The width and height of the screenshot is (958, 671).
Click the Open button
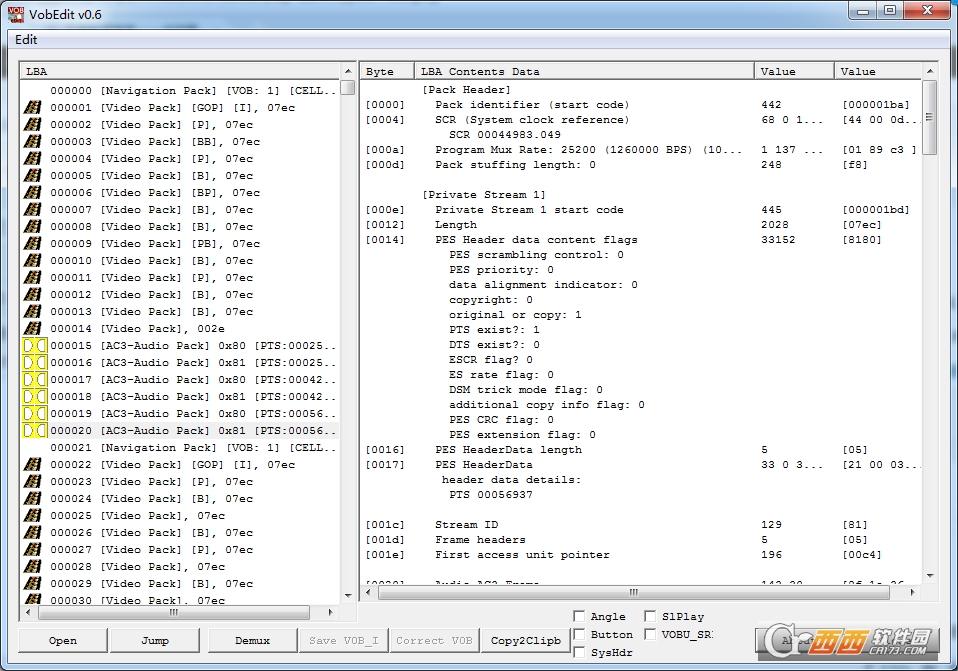tap(63, 640)
